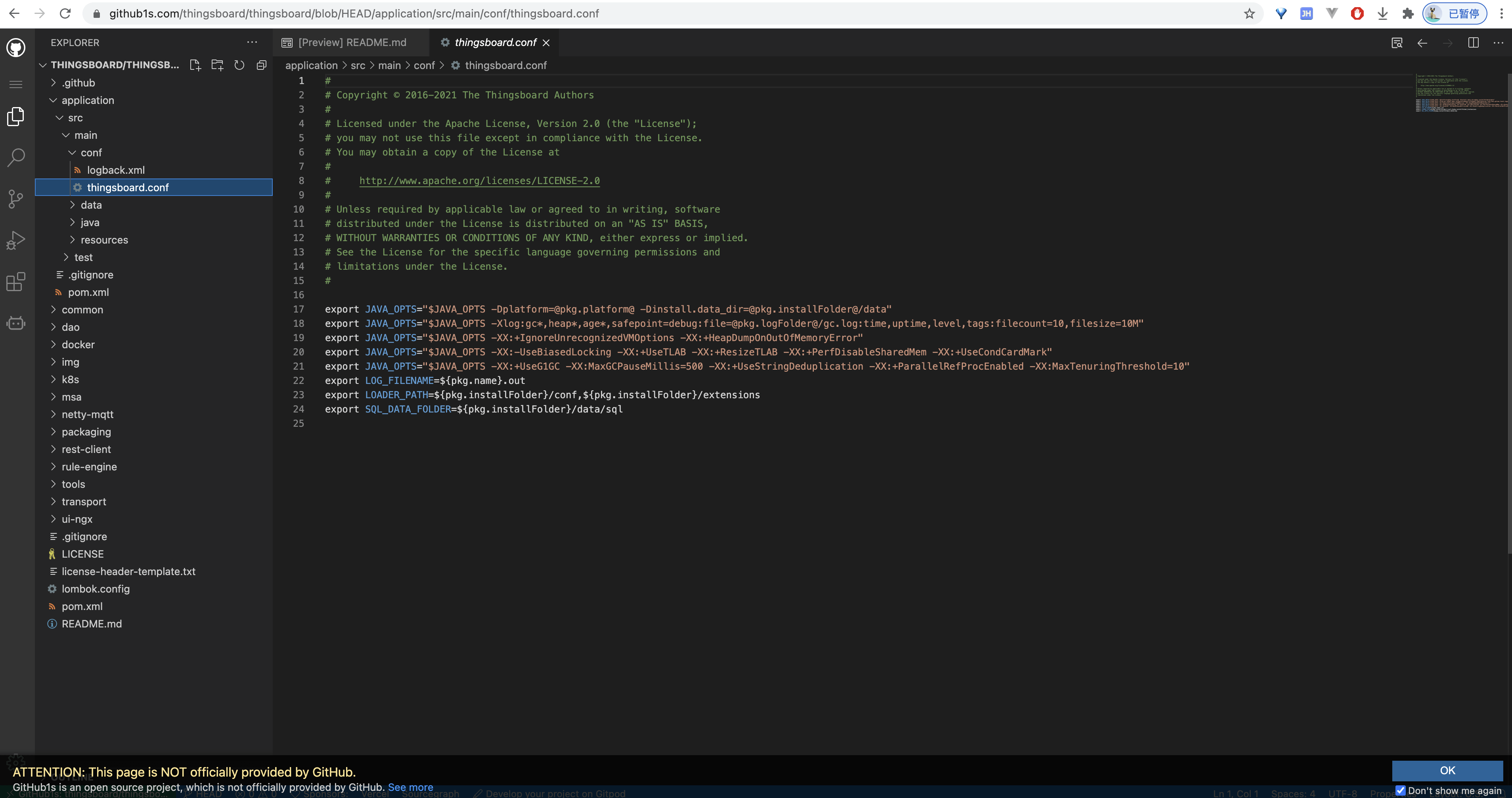Viewport: 1512px width, 798px height.
Task: Click the New File icon in Explorer
Action: point(195,65)
